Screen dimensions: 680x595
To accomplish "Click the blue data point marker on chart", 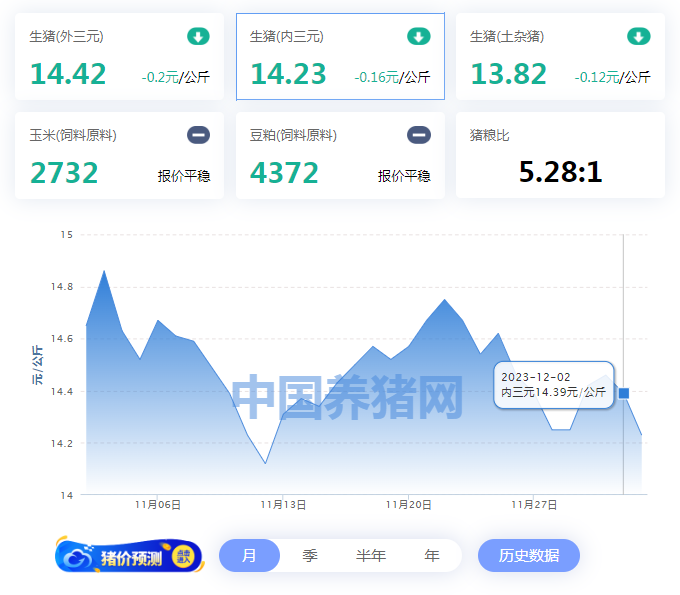I will 624,393.
